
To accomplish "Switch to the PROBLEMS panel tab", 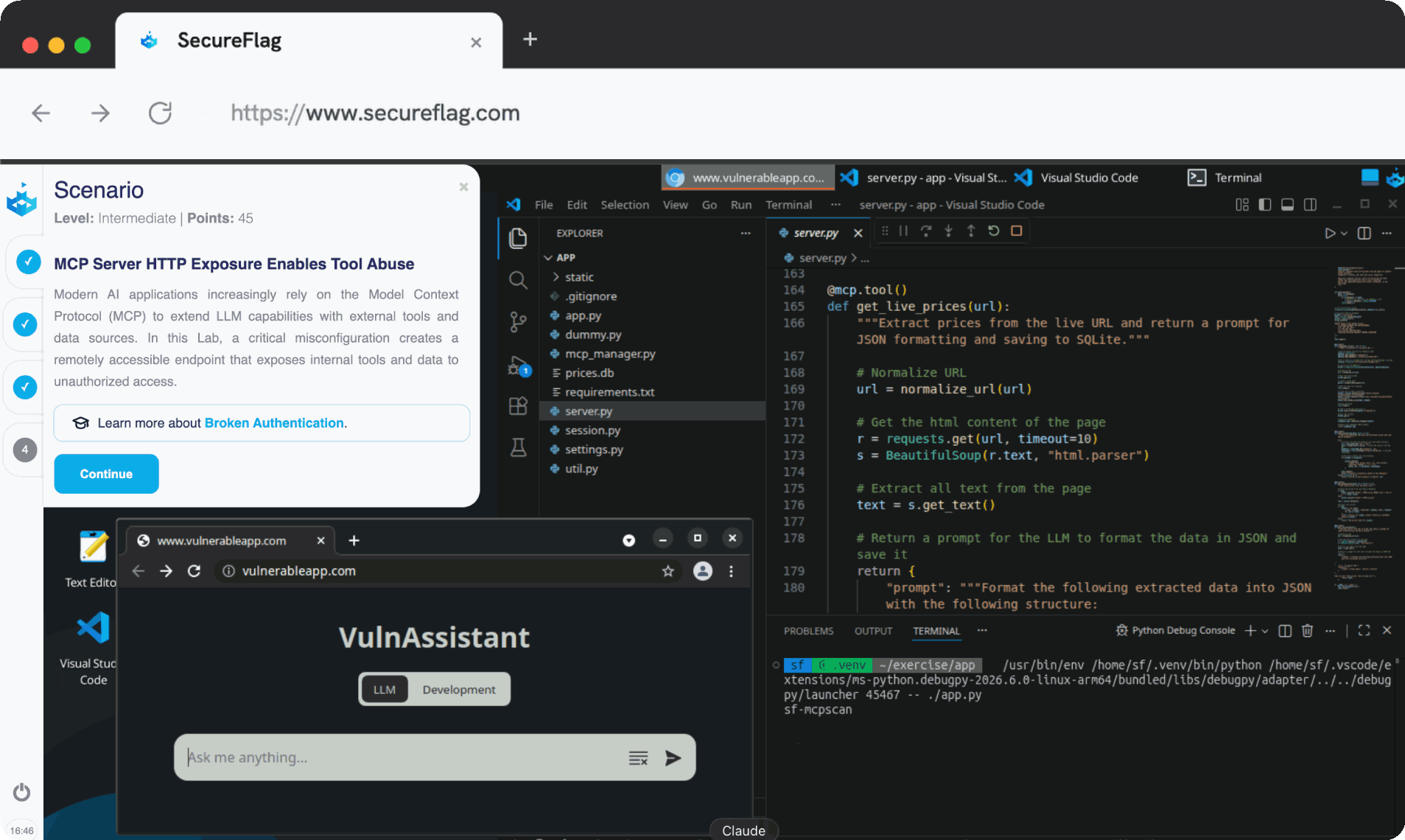I will (808, 631).
